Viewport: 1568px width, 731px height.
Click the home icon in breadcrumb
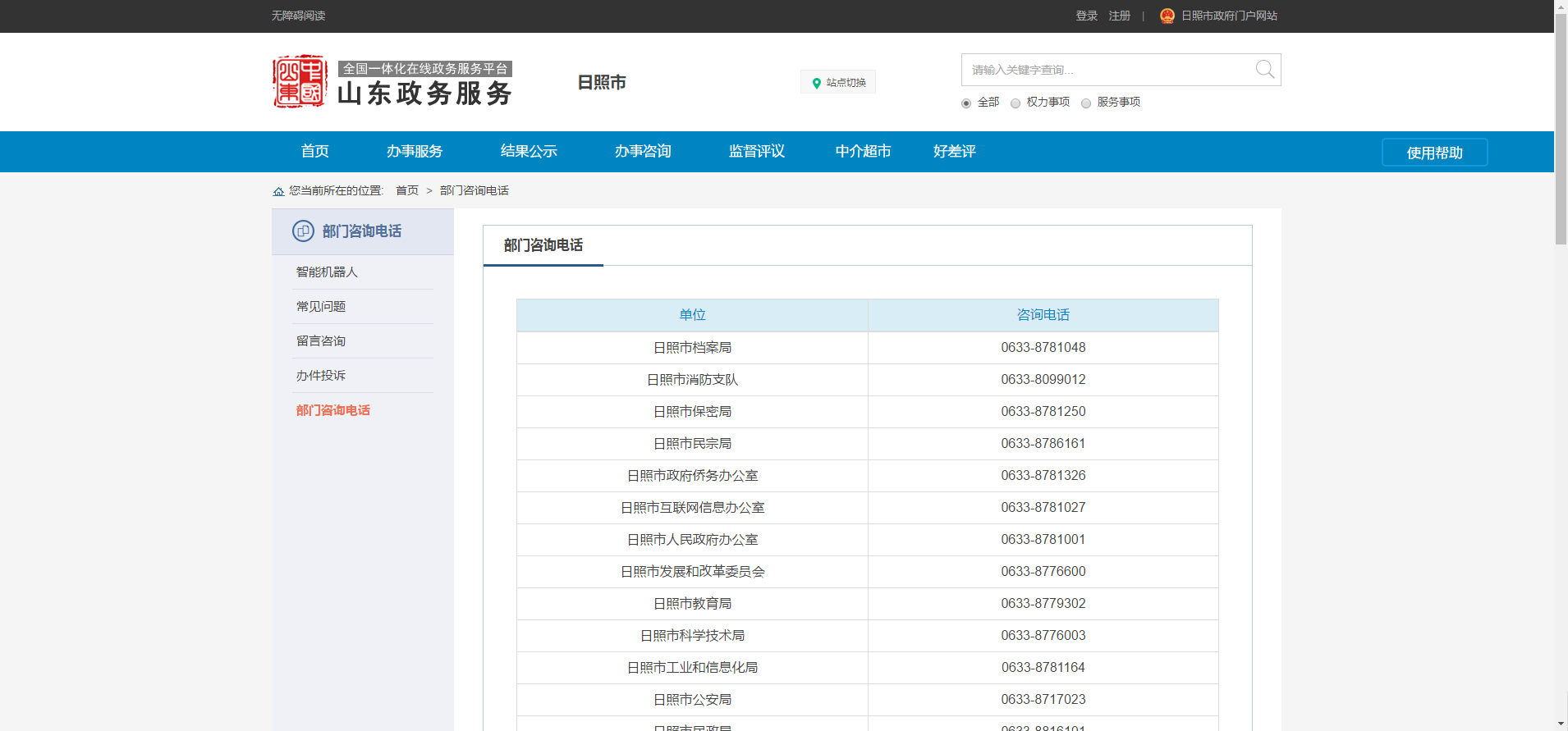point(278,191)
